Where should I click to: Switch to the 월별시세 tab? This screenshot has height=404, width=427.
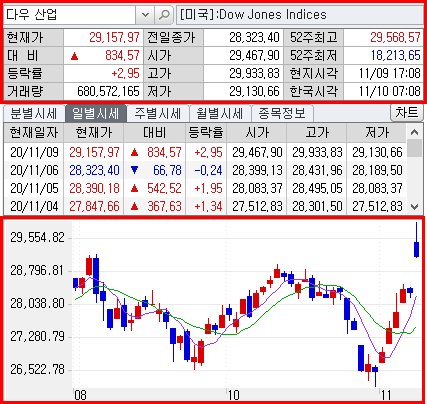(x=220, y=114)
